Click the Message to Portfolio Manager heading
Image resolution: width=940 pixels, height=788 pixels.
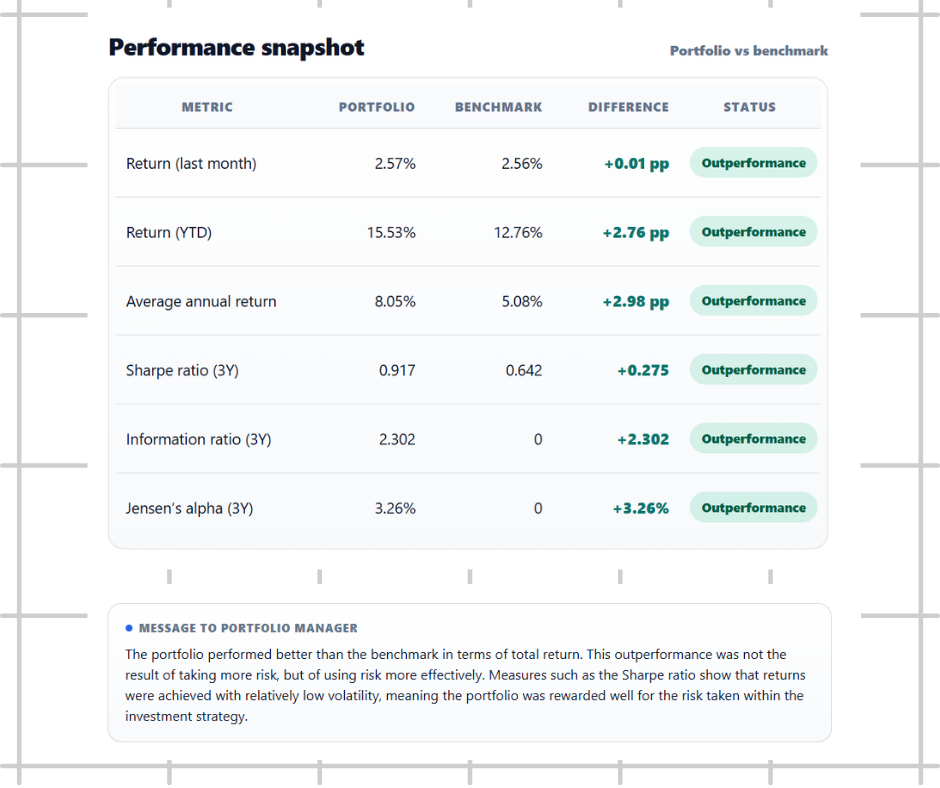[x=248, y=628]
